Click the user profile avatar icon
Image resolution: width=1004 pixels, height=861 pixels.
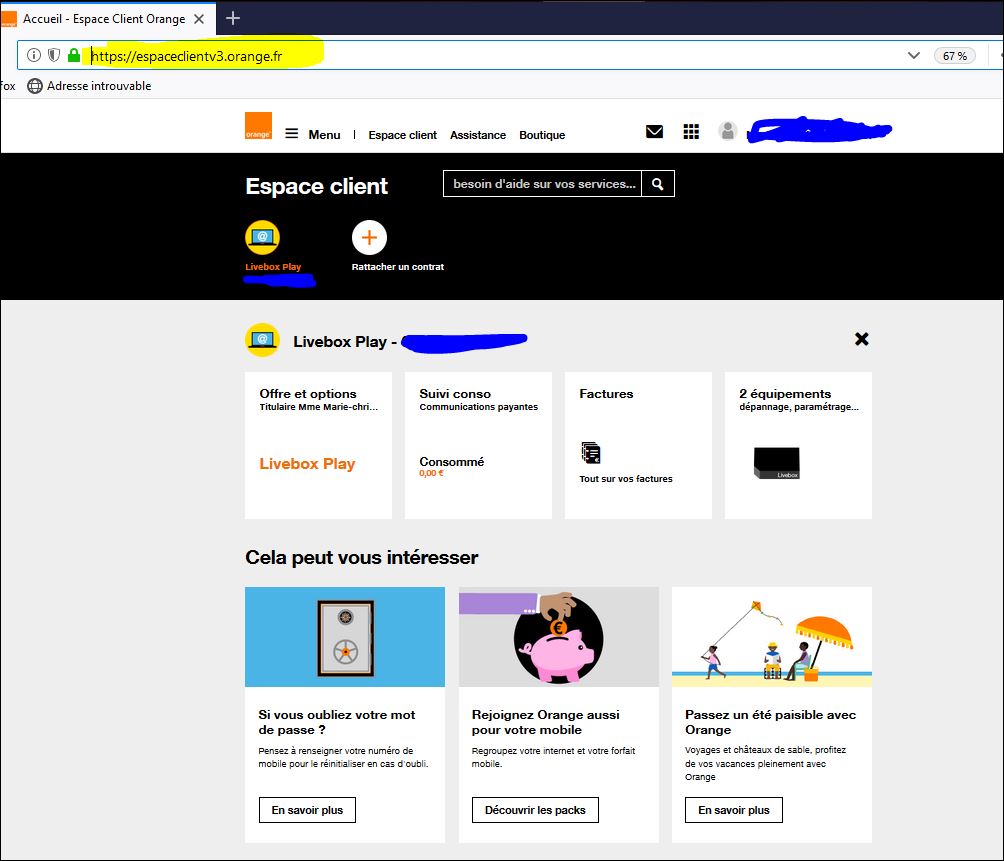(728, 131)
